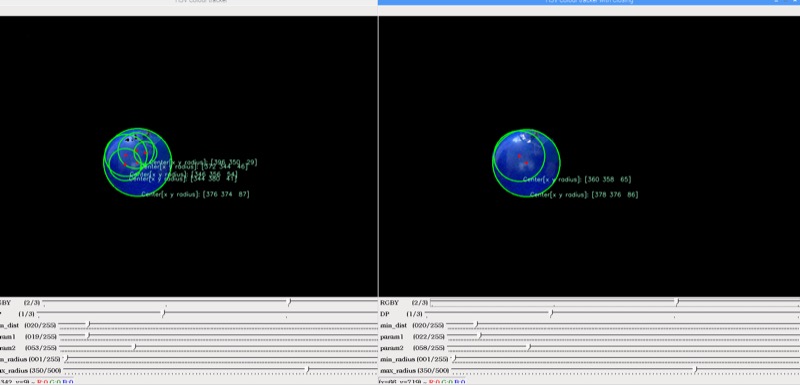Click param1 slider handle in the left window
The image size is (800, 385).
coord(88,337)
